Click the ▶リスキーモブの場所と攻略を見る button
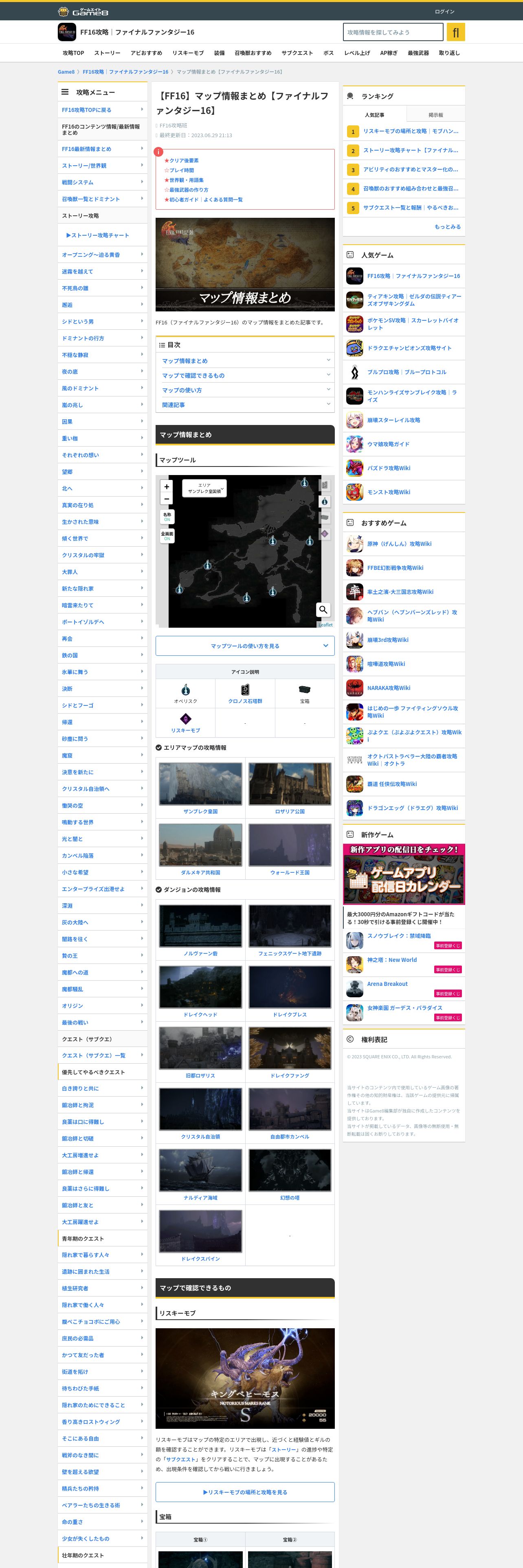This screenshot has width=523, height=1568. [245, 1492]
